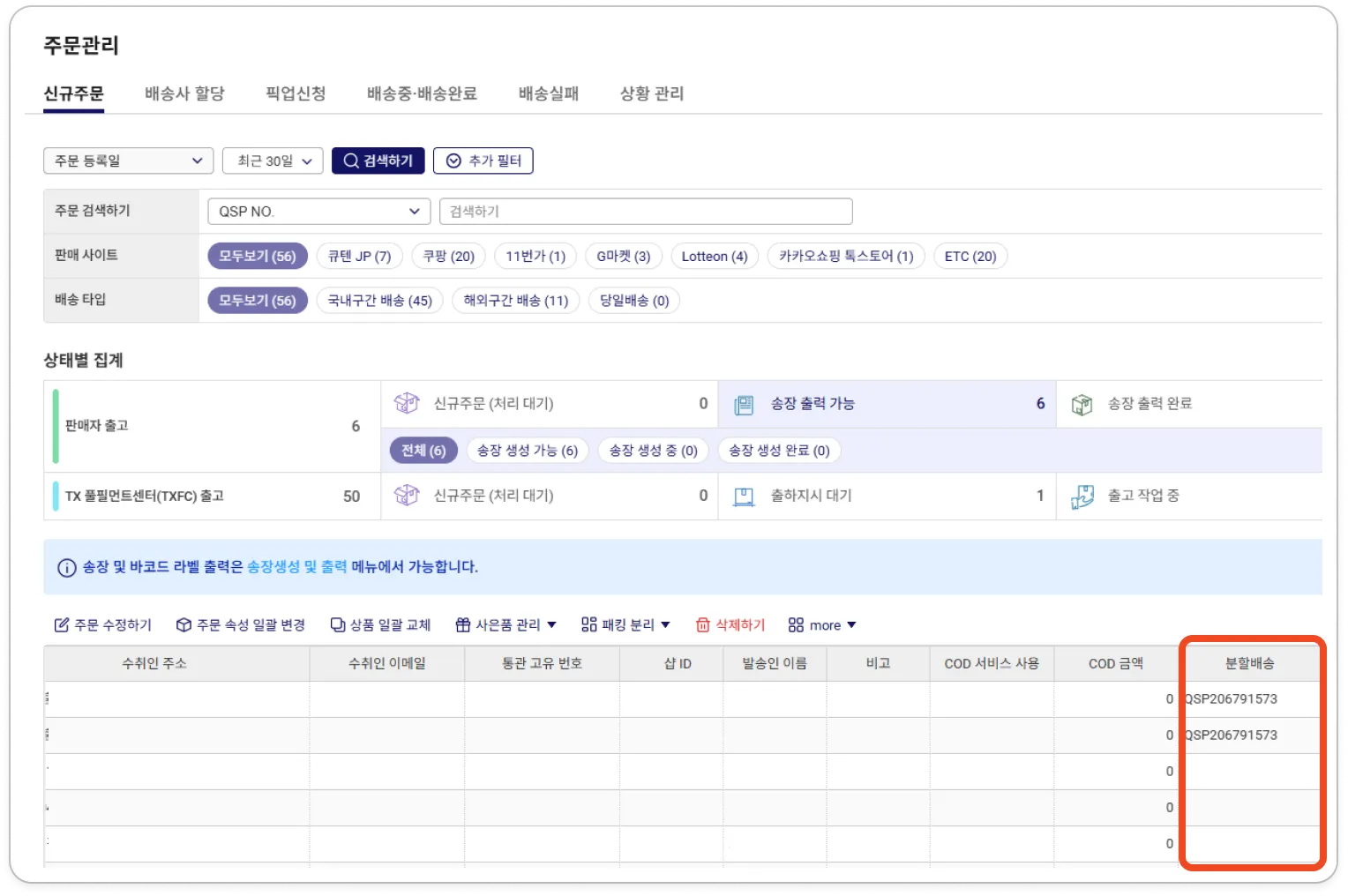Click the box icon beside TXFC 신규주문 (처리 대기)
Viewport: 1348px width, 896px height.
pyautogui.click(x=407, y=495)
